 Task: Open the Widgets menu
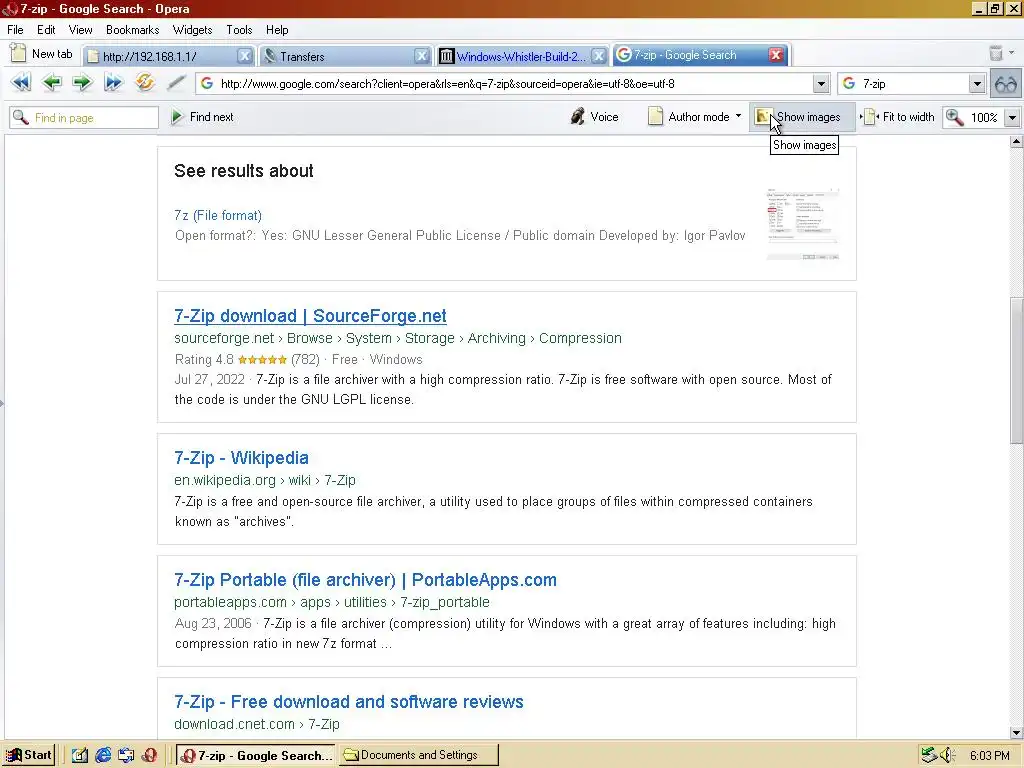(192, 29)
